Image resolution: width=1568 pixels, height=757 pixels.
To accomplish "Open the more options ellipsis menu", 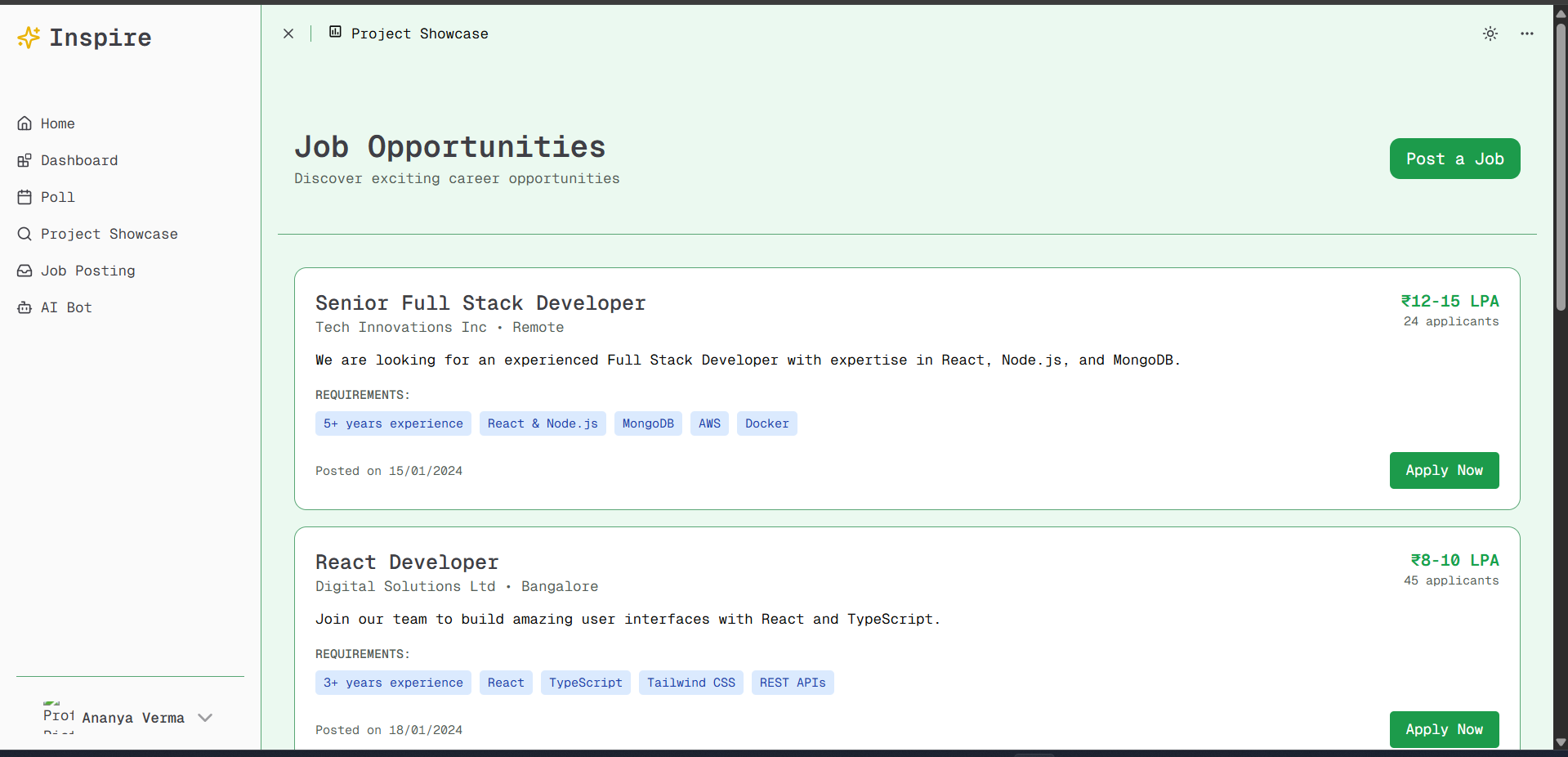I will 1527,34.
